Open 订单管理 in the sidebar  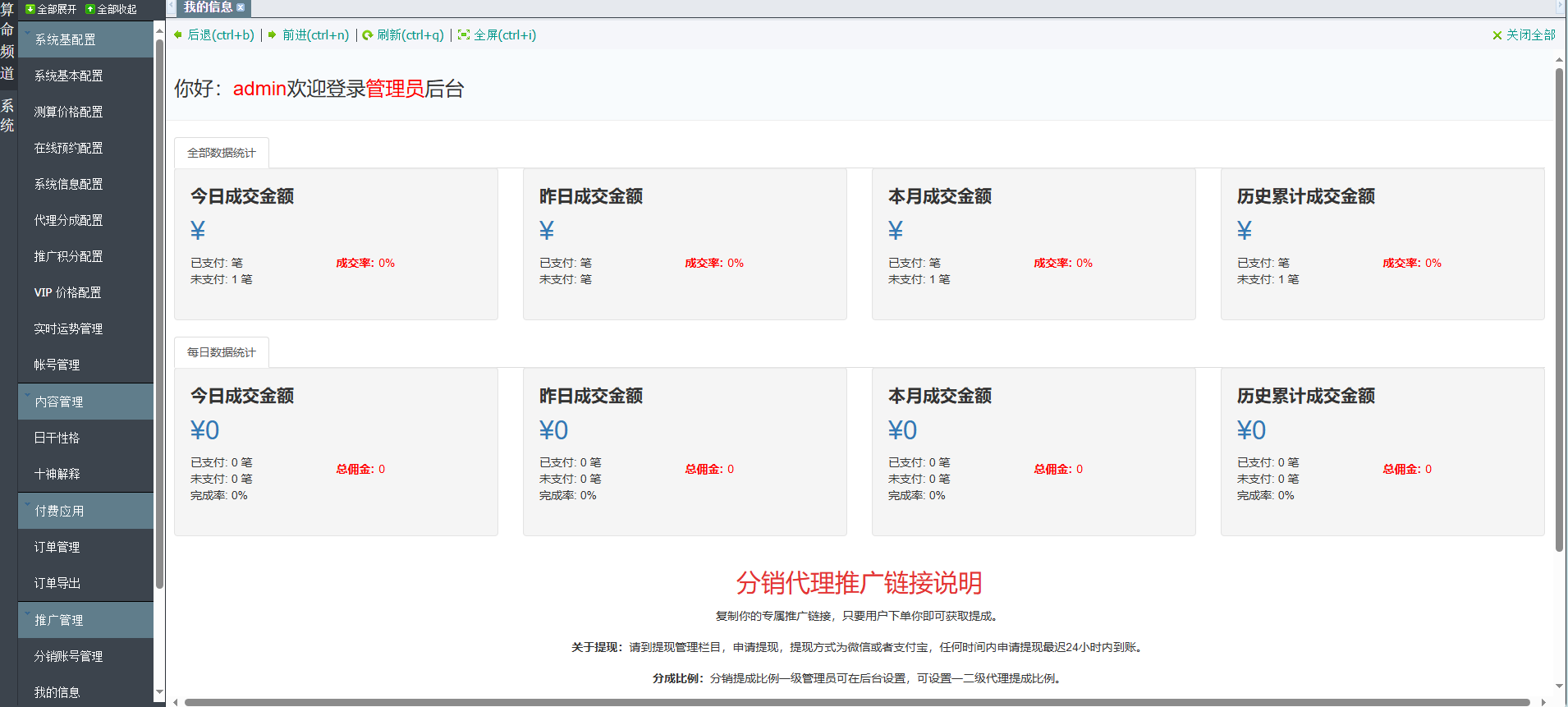click(x=85, y=547)
